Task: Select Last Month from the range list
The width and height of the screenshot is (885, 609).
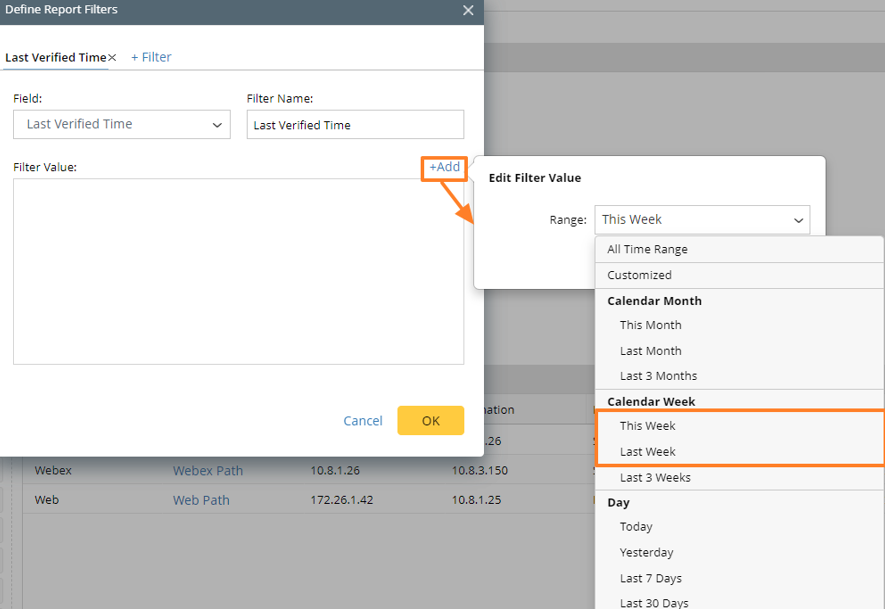Action: point(739,351)
